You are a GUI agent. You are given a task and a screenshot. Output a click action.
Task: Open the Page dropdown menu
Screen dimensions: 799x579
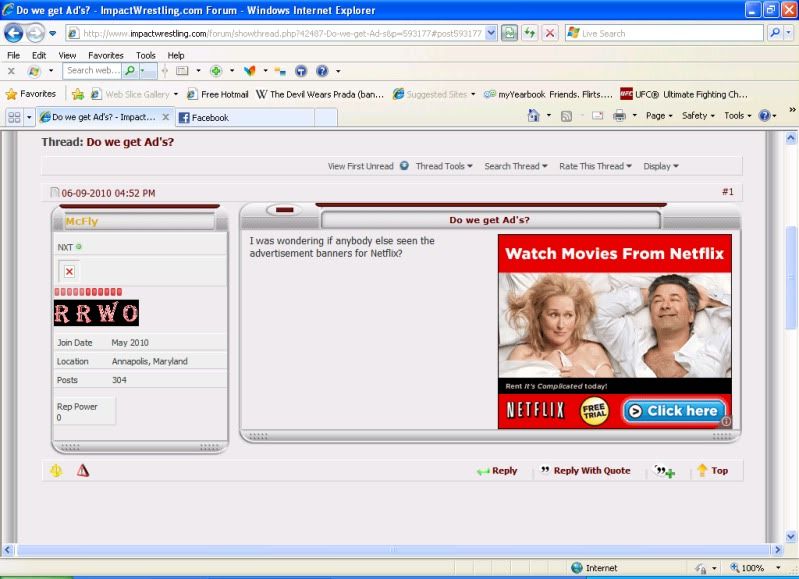point(659,116)
